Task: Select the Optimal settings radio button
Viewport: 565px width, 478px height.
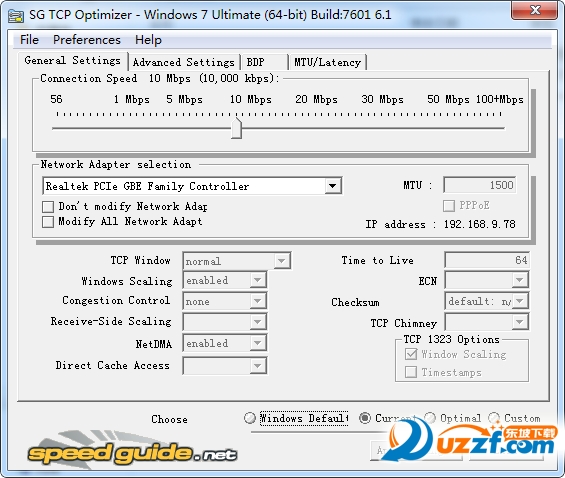Action: [x=430, y=418]
